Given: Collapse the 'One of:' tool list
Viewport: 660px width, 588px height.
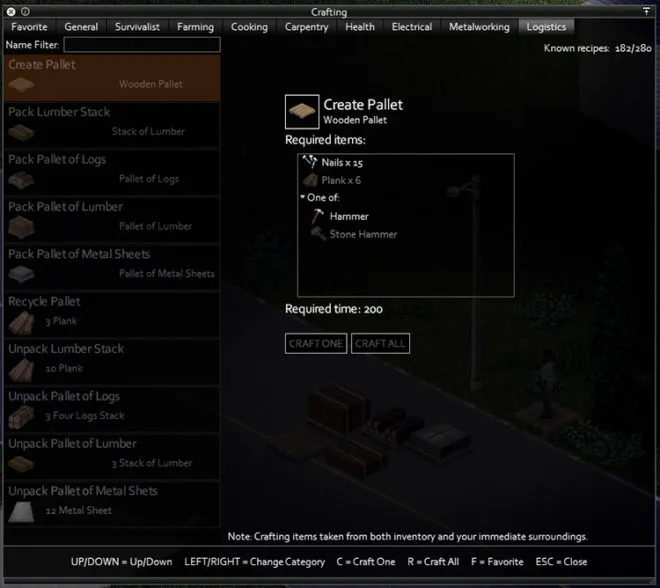Looking at the screenshot, I should click(303, 198).
